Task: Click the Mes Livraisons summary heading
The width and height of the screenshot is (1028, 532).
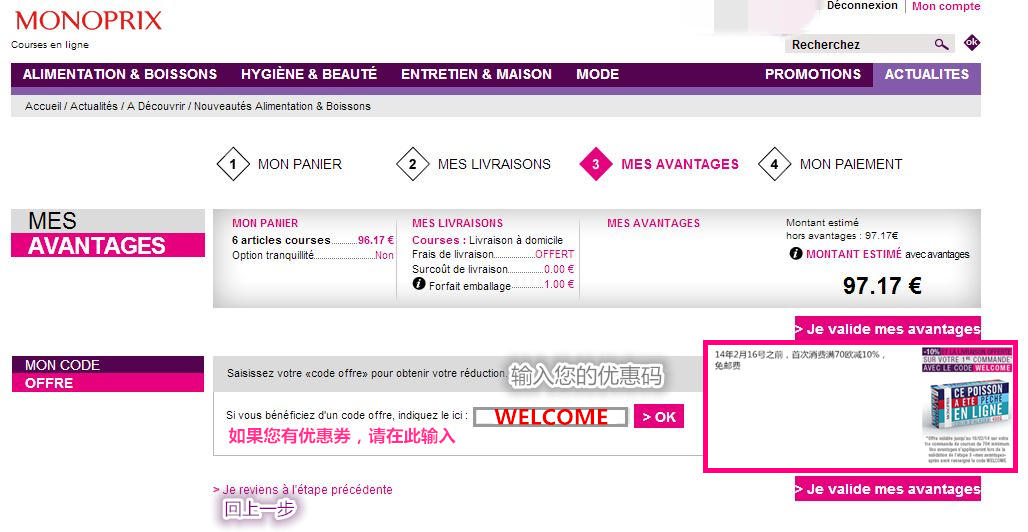Action: 458,223
